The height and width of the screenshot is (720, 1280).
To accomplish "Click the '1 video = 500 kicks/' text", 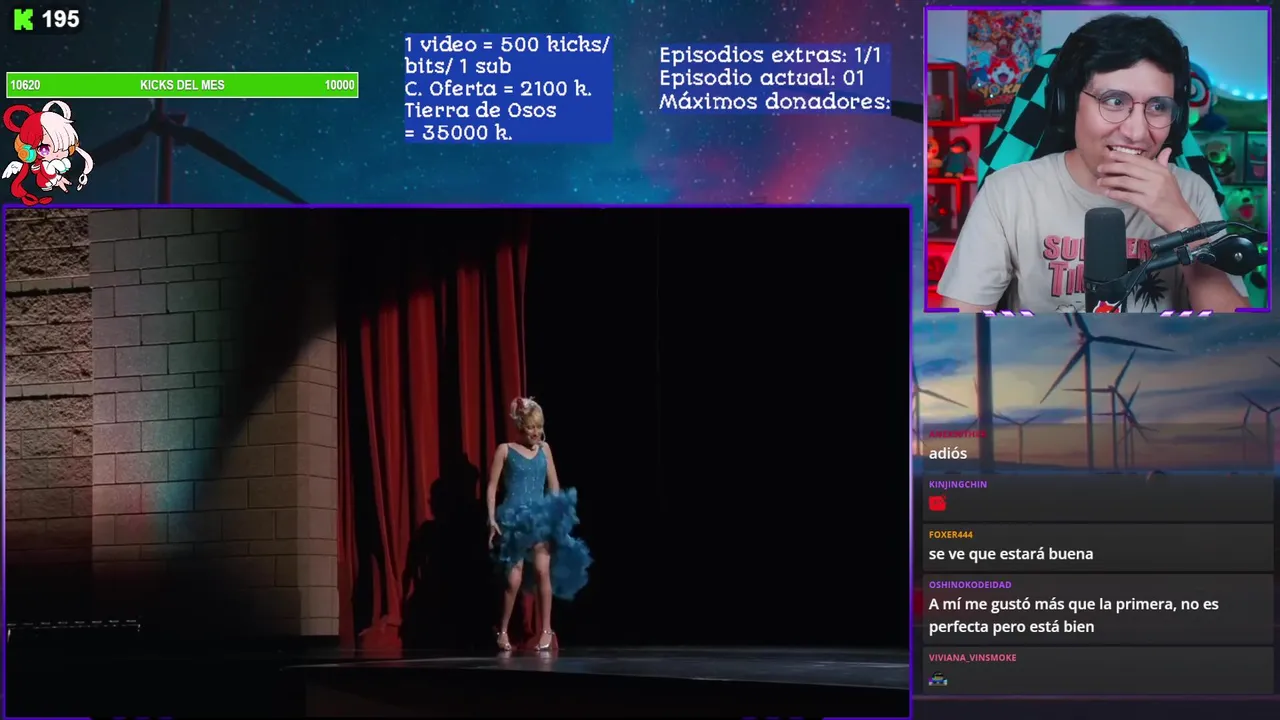I will (x=507, y=45).
